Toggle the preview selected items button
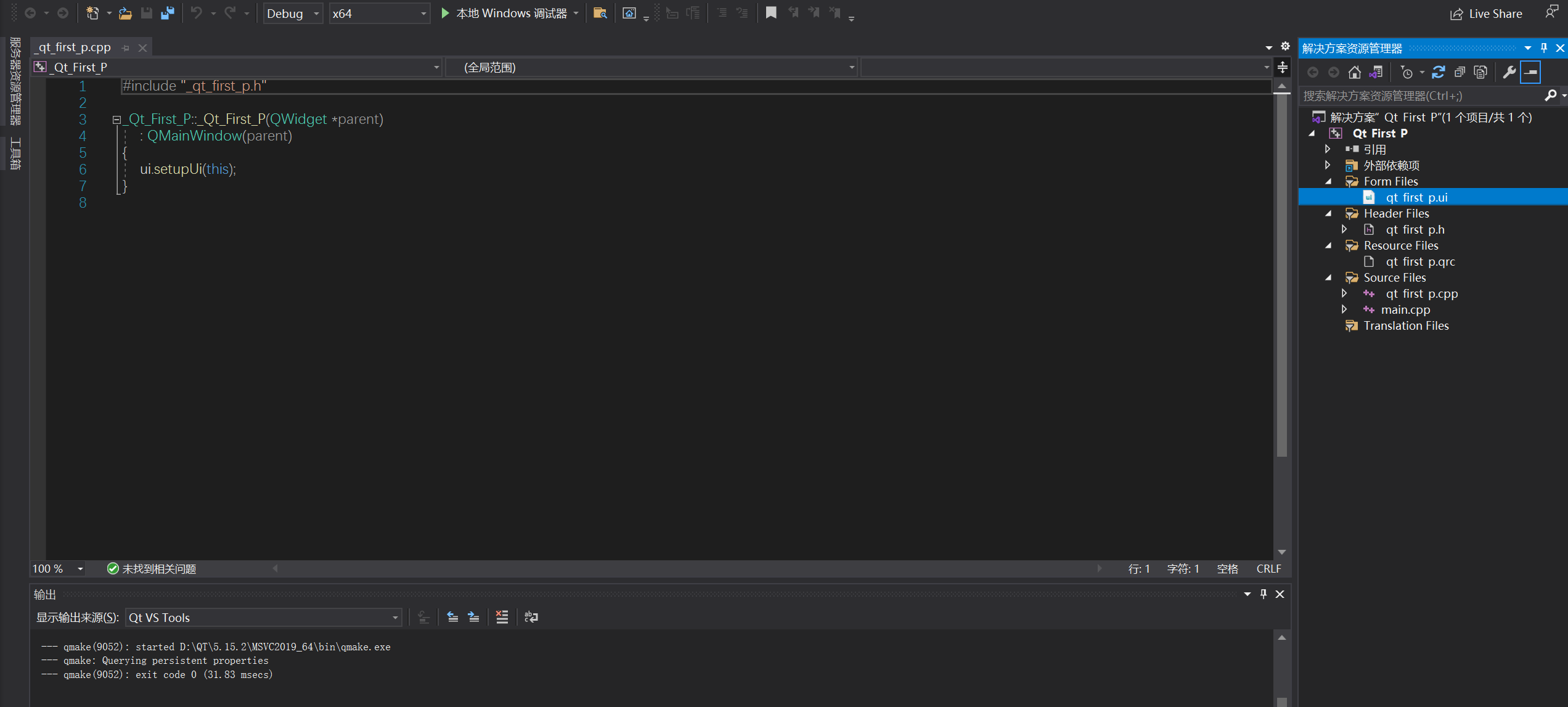The image size is (1568, 707). [1530, 73]
